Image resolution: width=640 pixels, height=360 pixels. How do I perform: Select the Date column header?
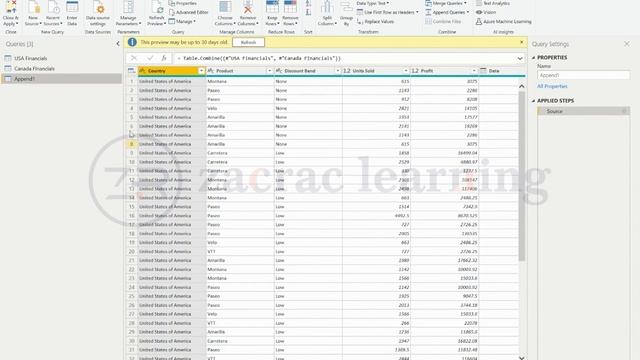(502, 71)
